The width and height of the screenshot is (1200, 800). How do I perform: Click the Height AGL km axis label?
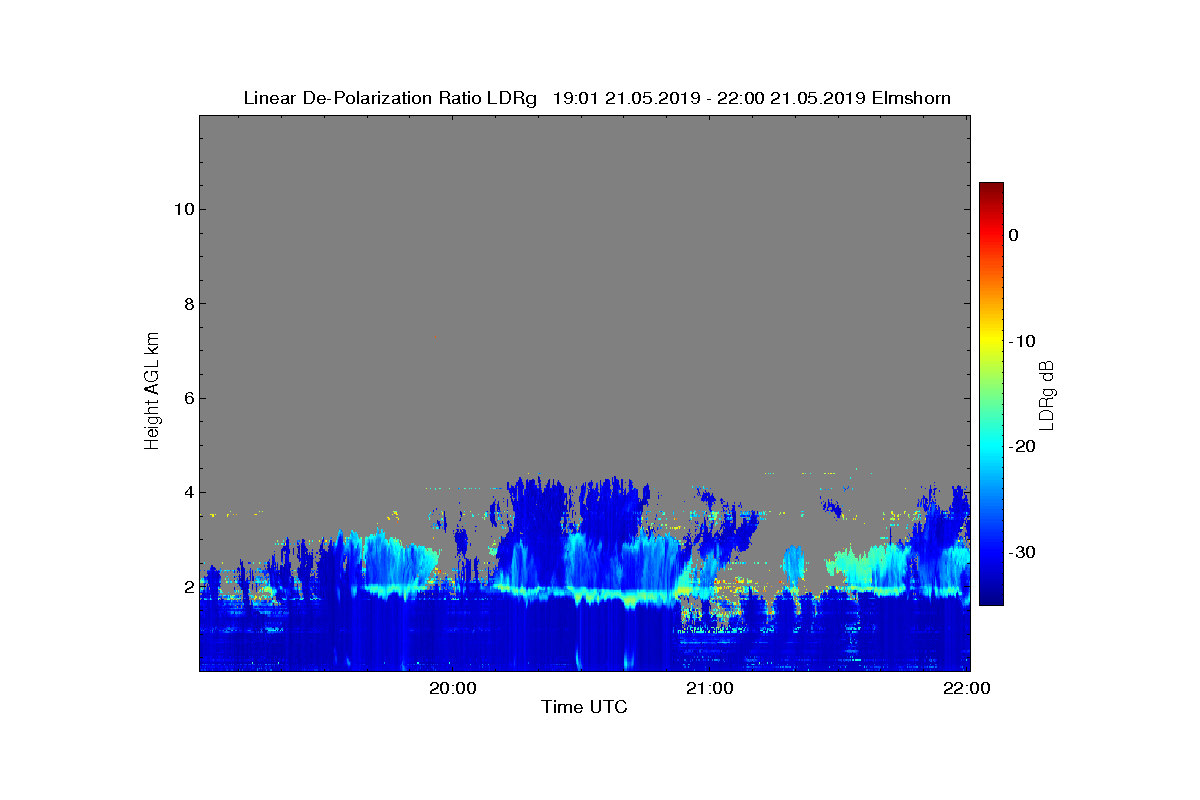152,393
